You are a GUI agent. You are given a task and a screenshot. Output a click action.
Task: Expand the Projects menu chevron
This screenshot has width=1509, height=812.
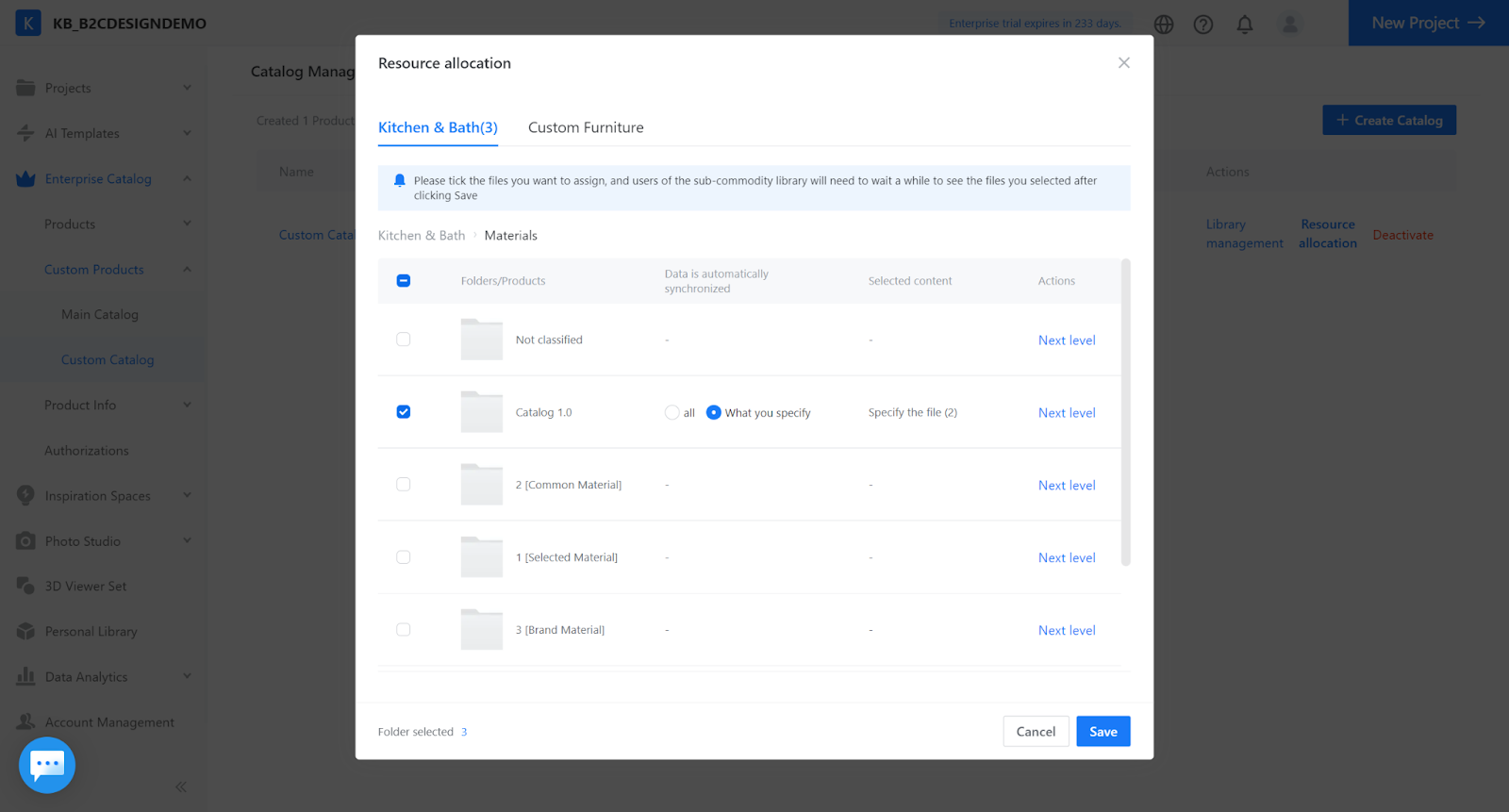(187, 88)
